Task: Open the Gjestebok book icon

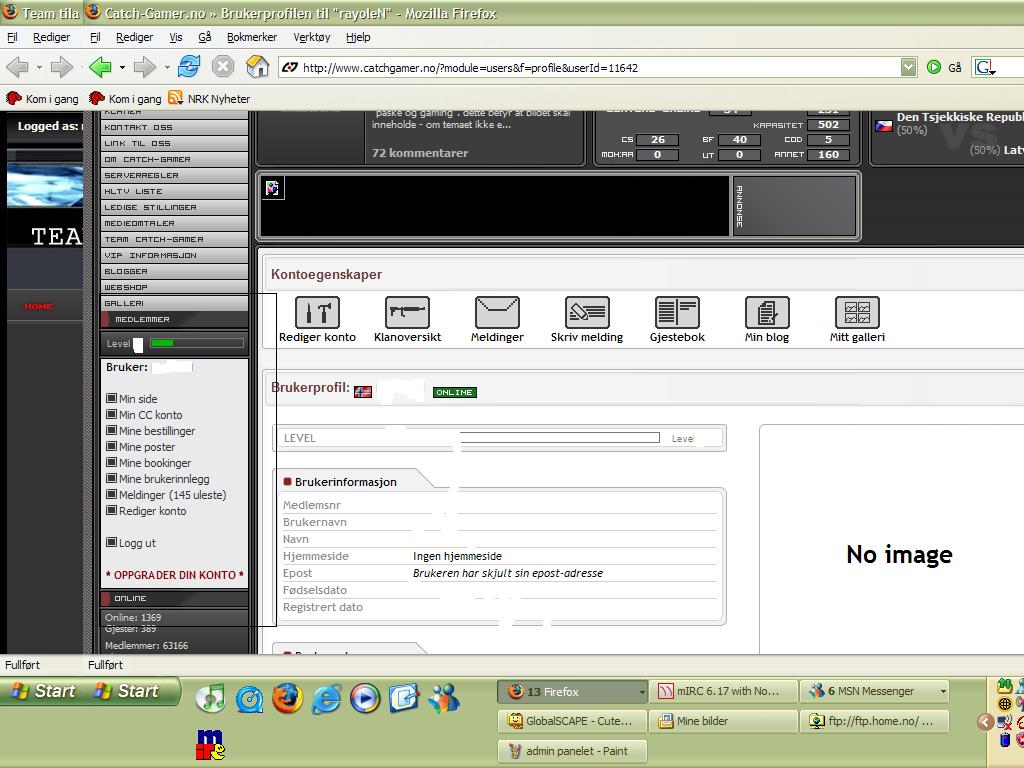Action: 677,313
